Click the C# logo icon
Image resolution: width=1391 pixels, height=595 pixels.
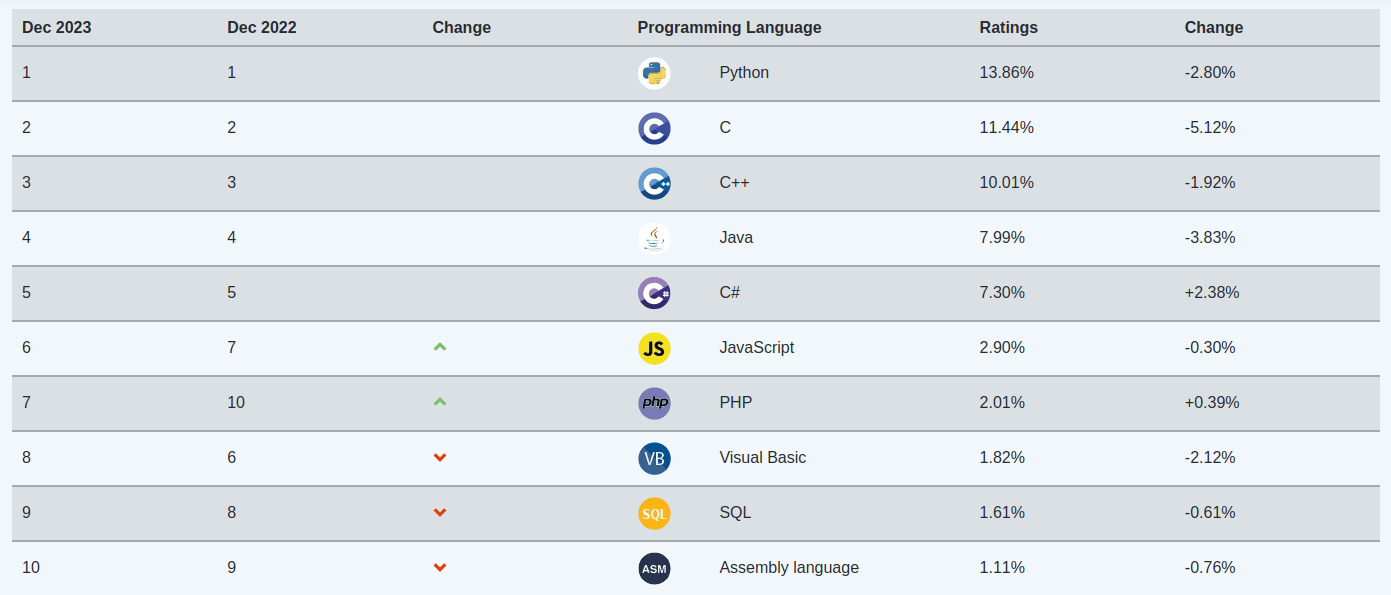click(654, 293)
